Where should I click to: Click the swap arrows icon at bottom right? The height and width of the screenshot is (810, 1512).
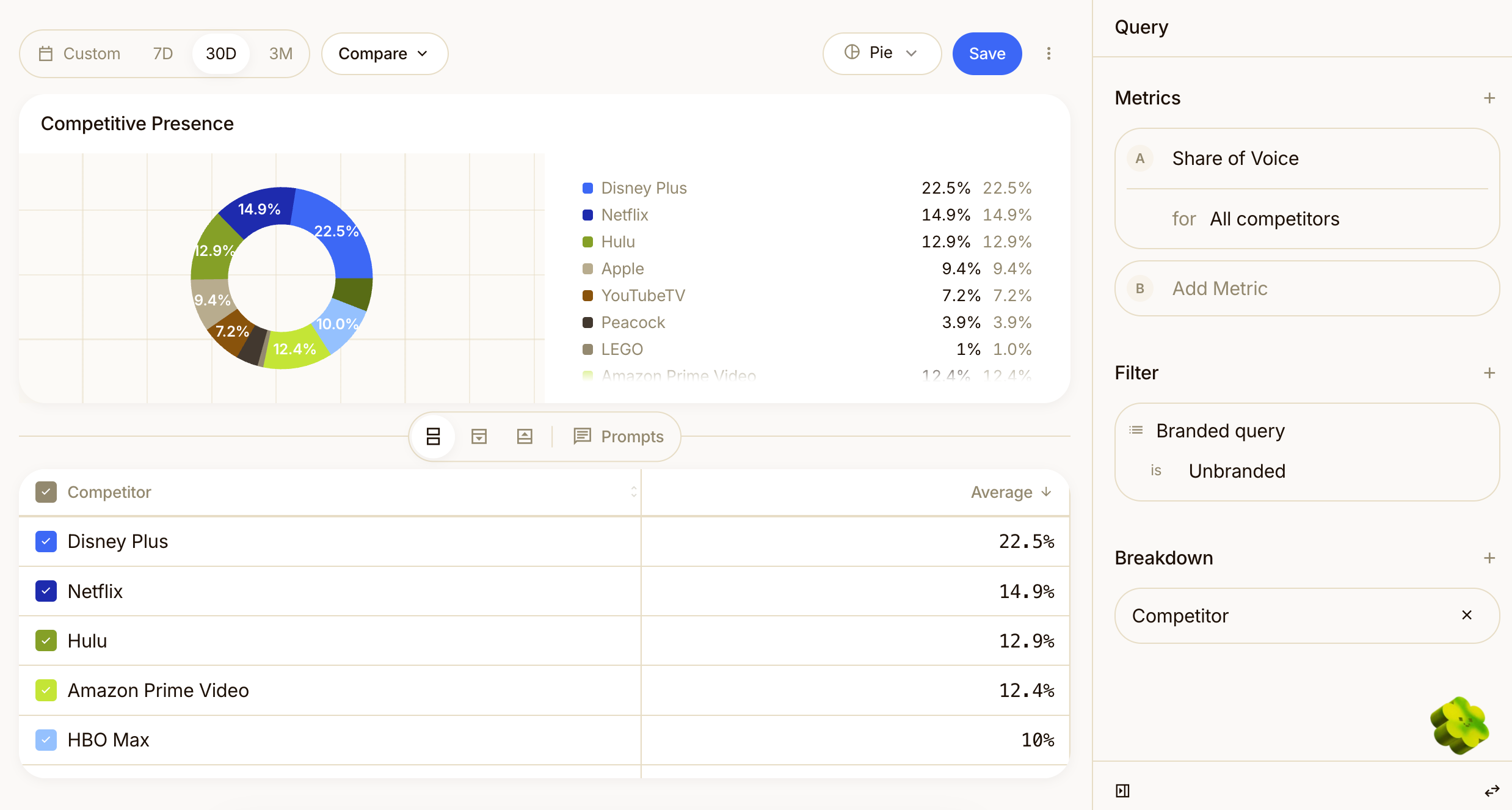click(x=1492, y=791)
